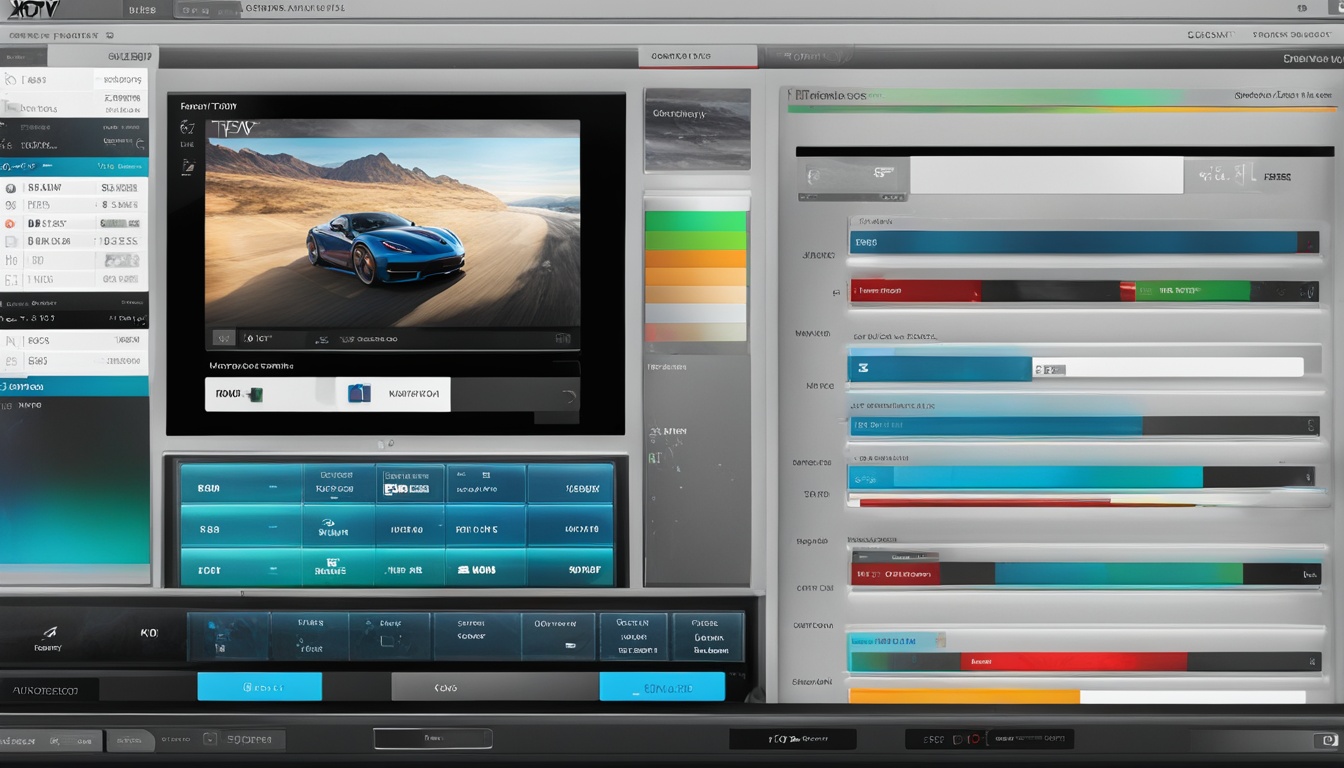Click the square-outline icon cell in dark toolbar
The image size is (1344, 768).
point(390,636)
